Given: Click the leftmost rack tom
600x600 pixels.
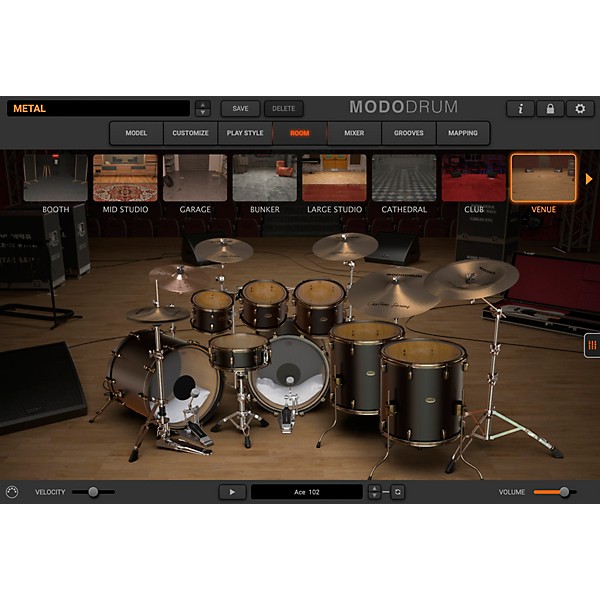Looking at the screenshot, I should point(212,311).
